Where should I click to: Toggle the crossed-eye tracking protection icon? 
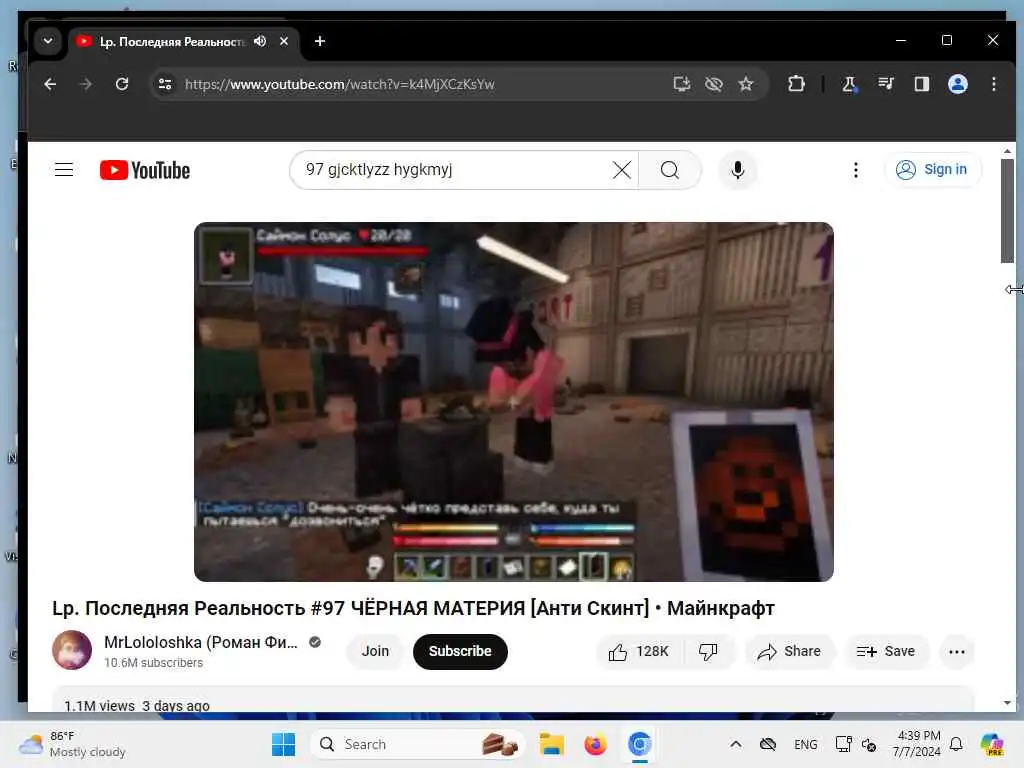pos(714,84)
